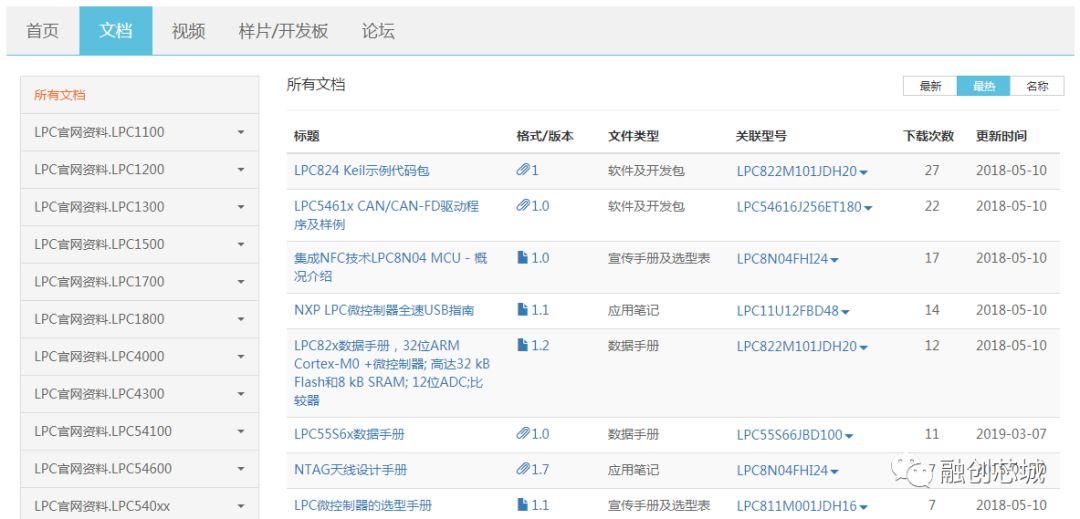1080x519 pixels.
Task: Open 集成NFC技术LPC8N04 MCU 概况介绍 link
Action: pos(391,267)
